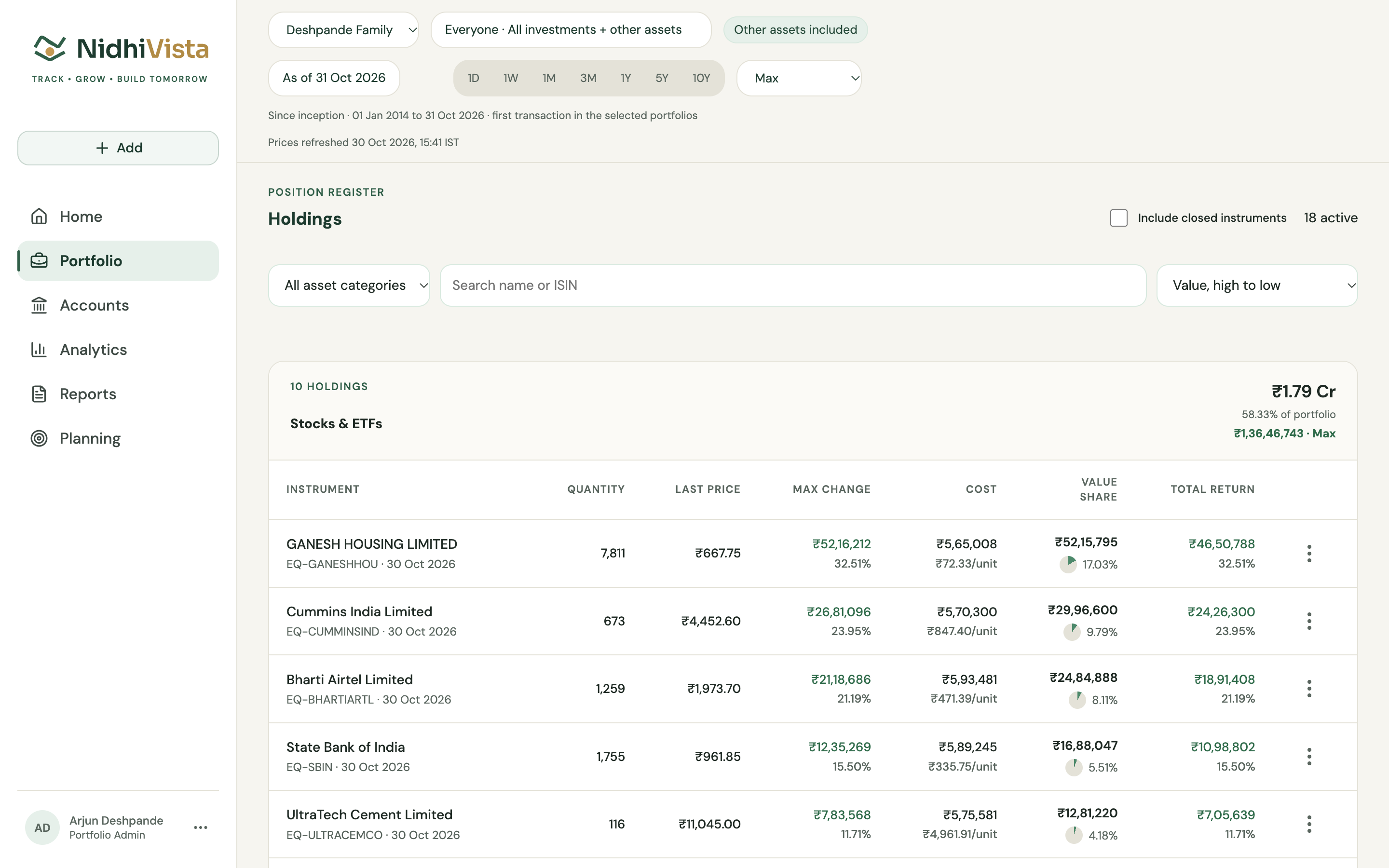
Task: Open row actions for Cummins India Limited
Action: pyautogui.click(x=1309, y=621)
